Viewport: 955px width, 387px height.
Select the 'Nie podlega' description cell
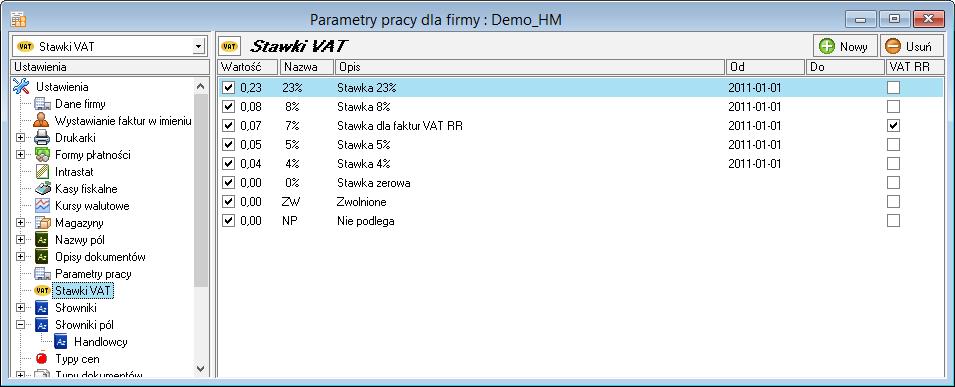tap(365, 221)
